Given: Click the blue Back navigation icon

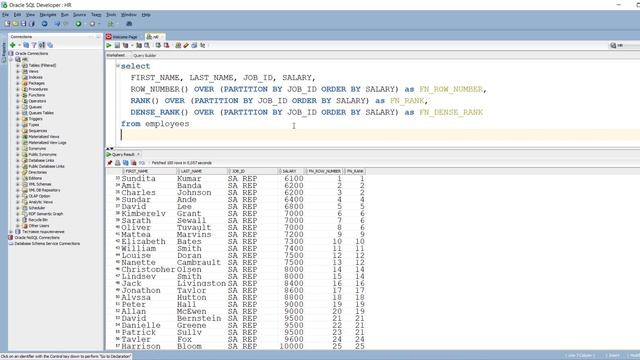Looking at the screenshot, I should click(x=44, y=24).
